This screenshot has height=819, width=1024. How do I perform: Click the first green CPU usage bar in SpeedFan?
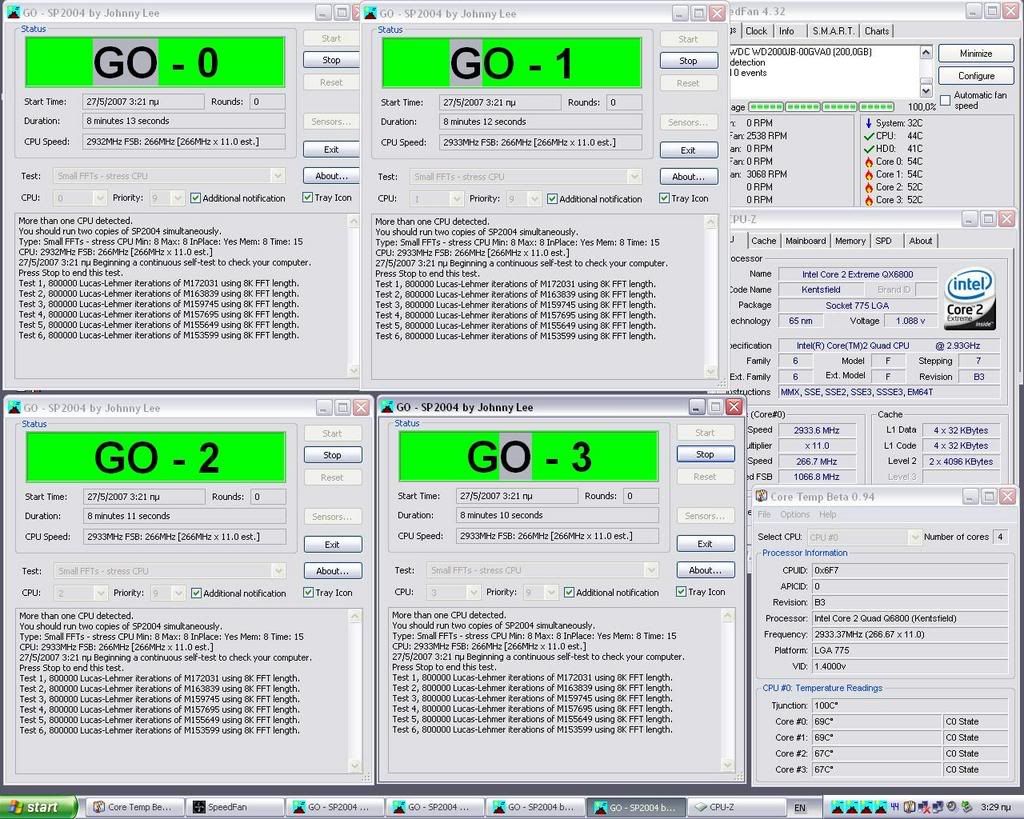(766, 106)
